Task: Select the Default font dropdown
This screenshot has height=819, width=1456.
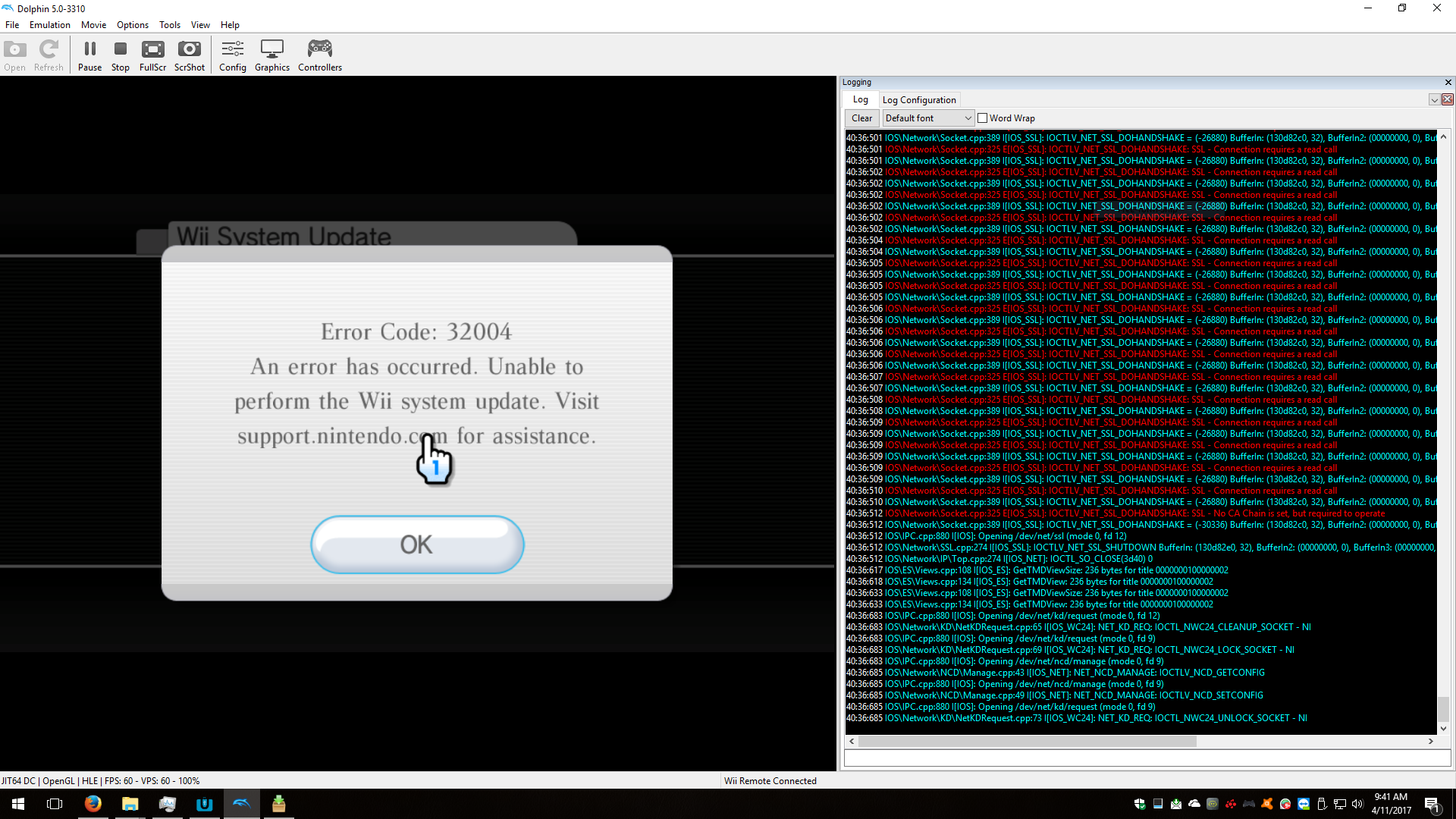Action: tap(927, 117)
